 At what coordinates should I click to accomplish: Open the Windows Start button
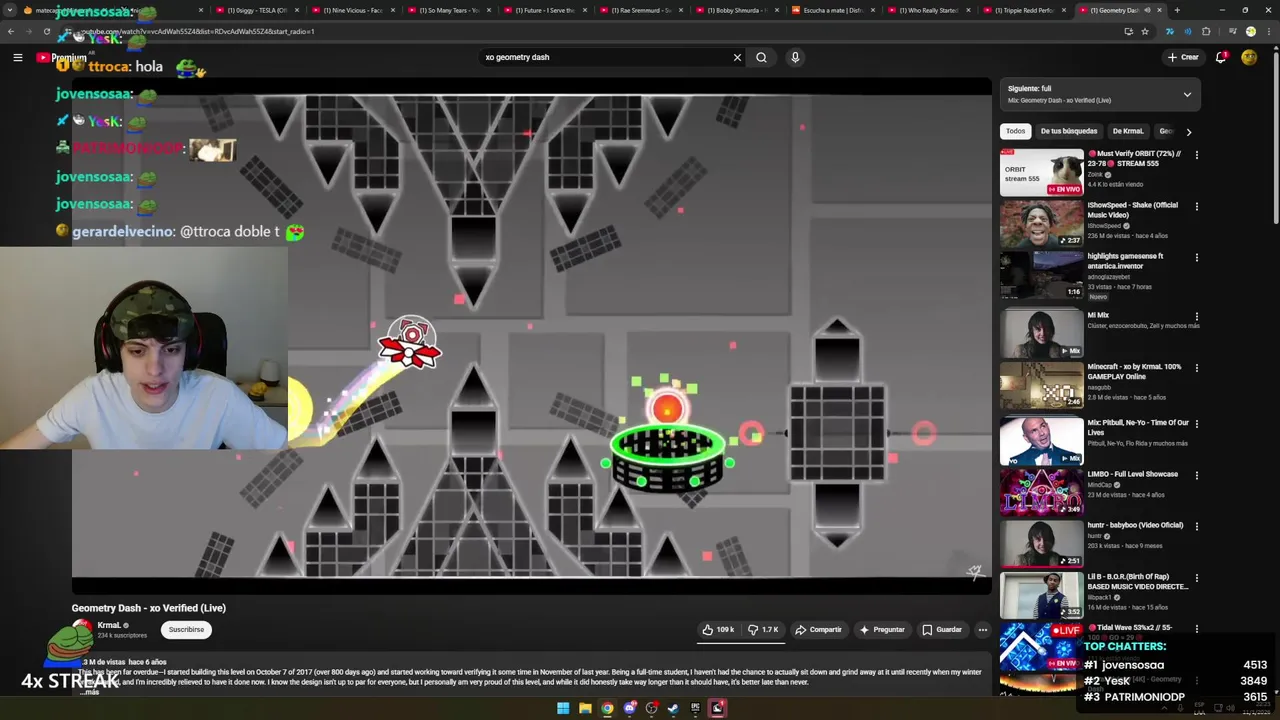point(563,708)
